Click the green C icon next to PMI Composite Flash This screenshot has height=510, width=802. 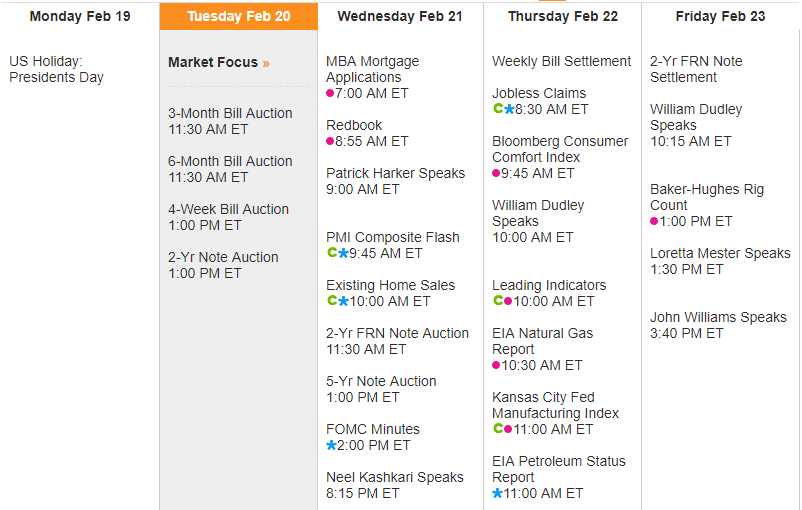pyautogui.click(x=332, y=253)
